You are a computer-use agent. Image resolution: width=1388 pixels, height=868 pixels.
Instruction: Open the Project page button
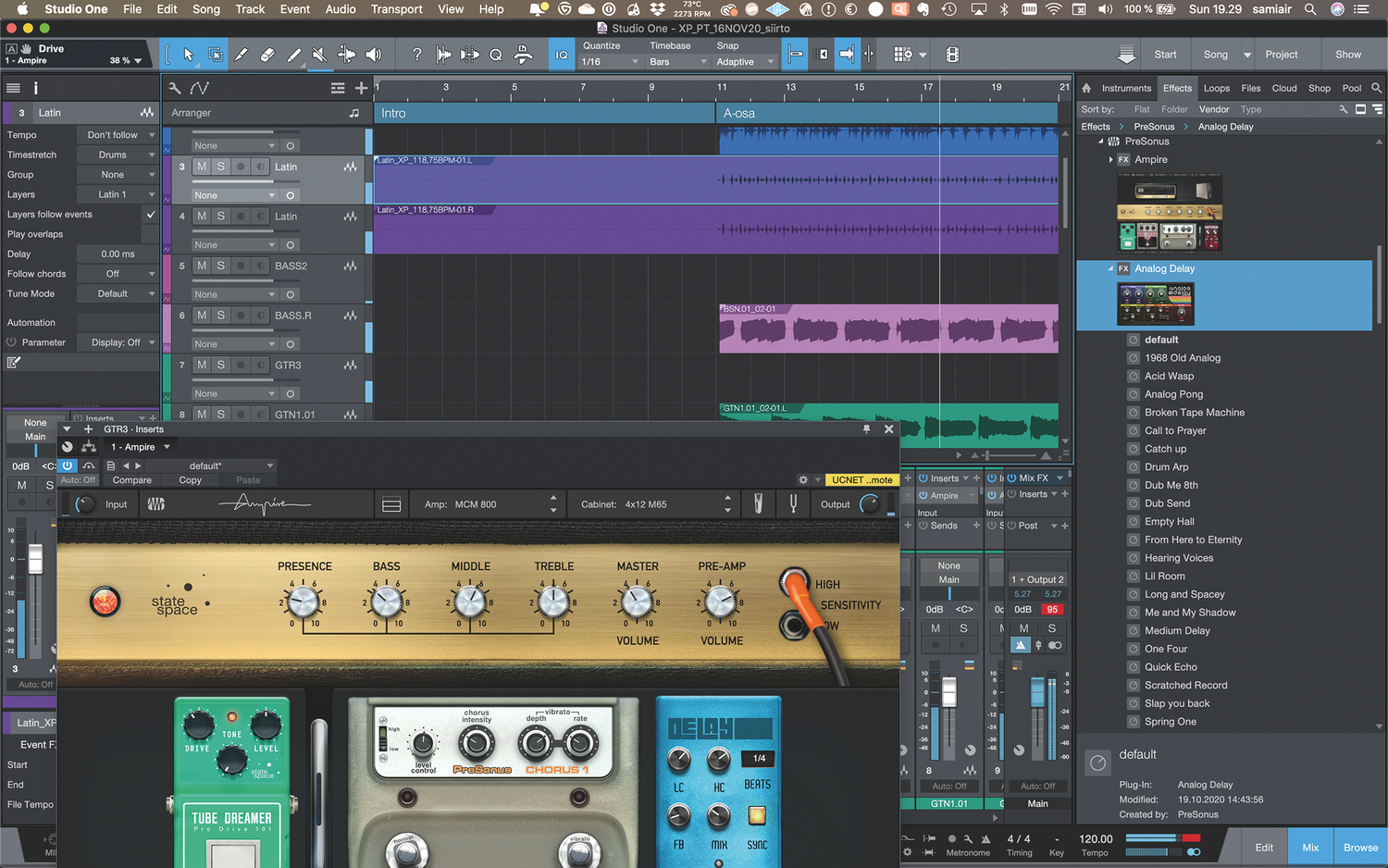(1282, 55)
